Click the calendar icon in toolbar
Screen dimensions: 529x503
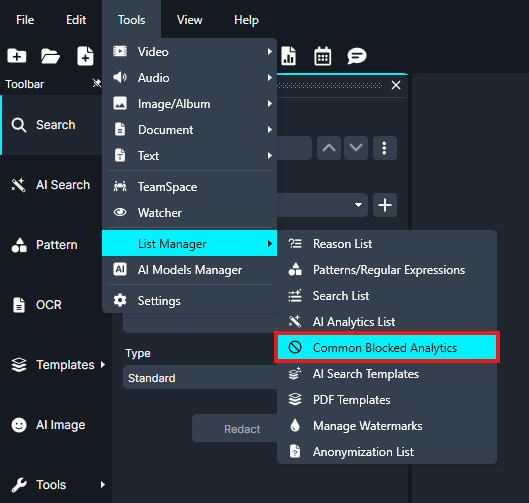point(323,56)
